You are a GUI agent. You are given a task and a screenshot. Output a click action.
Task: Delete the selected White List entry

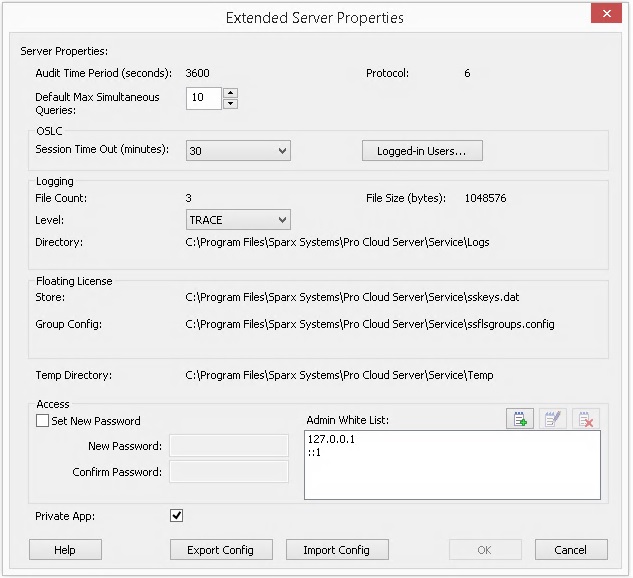tap(585, 419)
